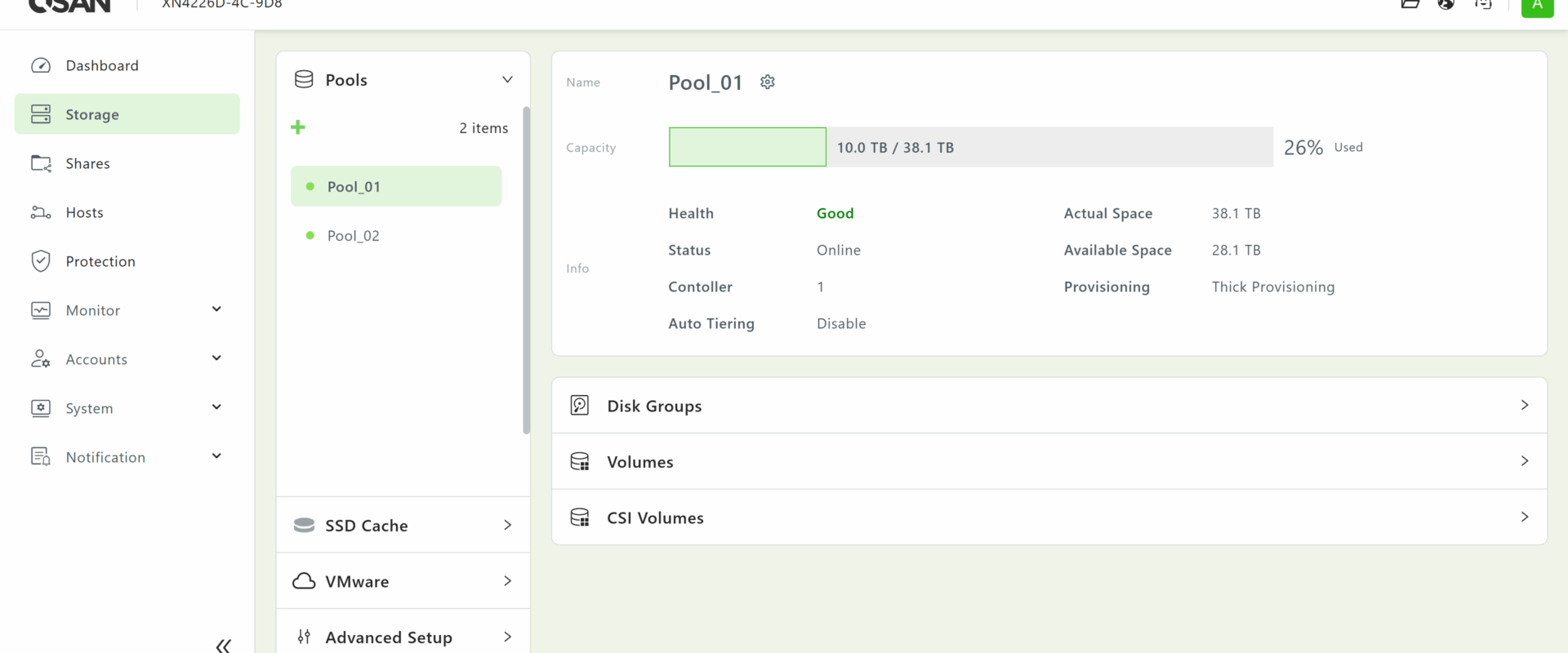Collapse the Pools panel chevron

507,79
